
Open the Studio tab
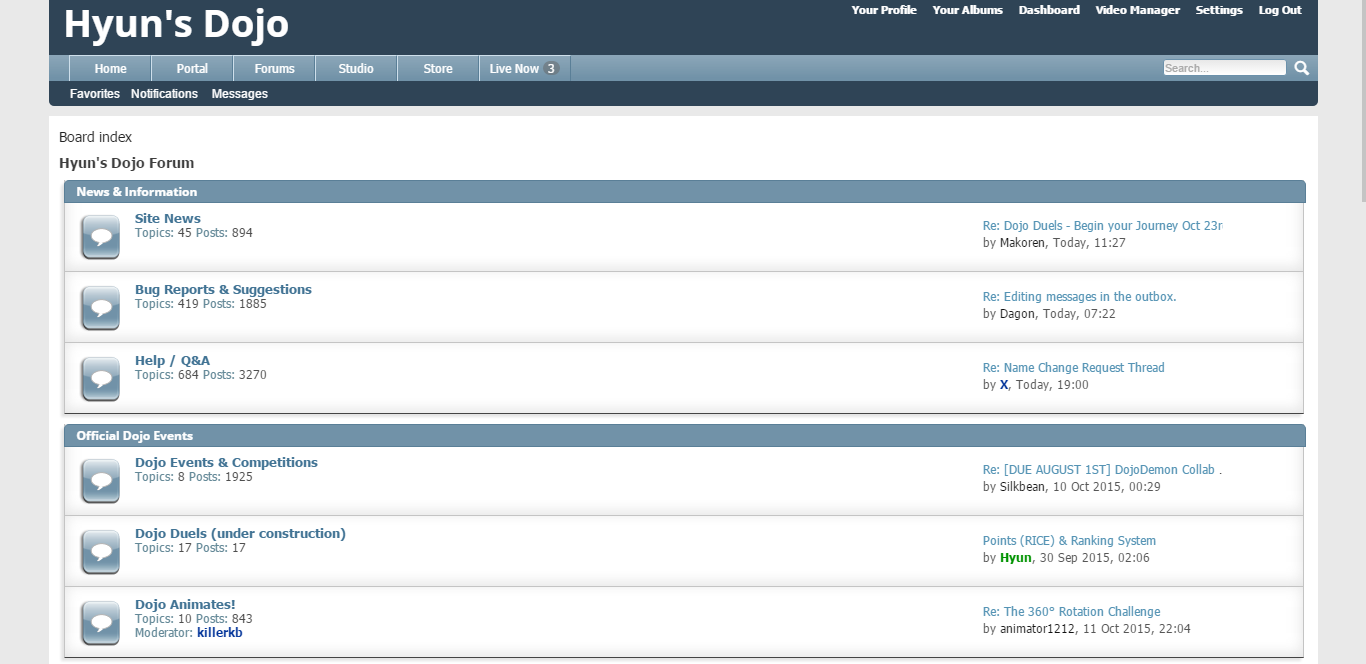(x=356, y=68)
